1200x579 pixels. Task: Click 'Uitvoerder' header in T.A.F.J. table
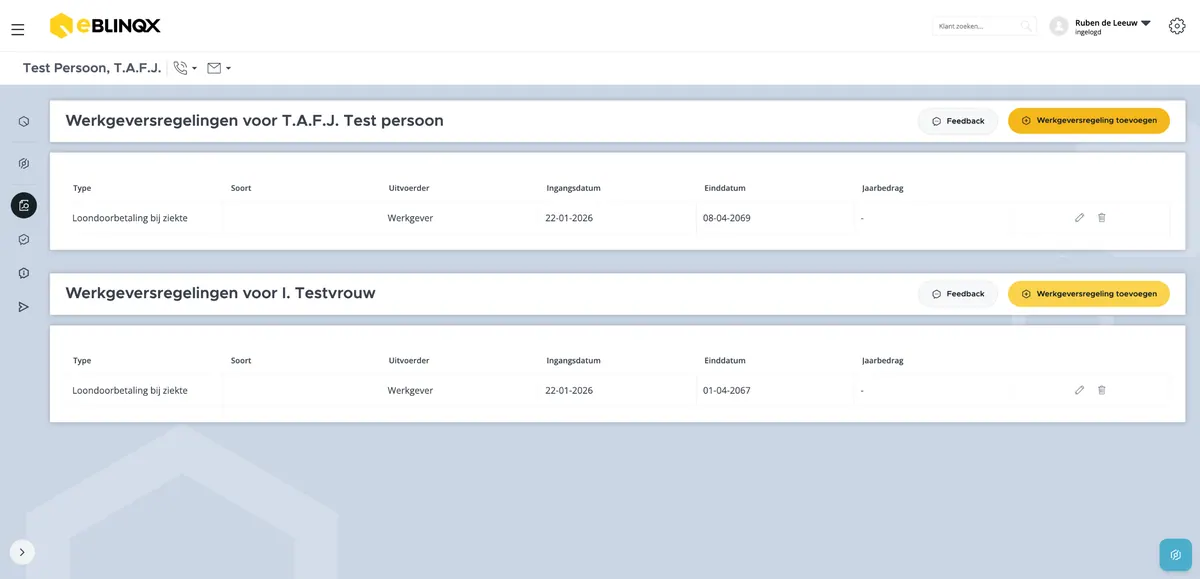409,188
